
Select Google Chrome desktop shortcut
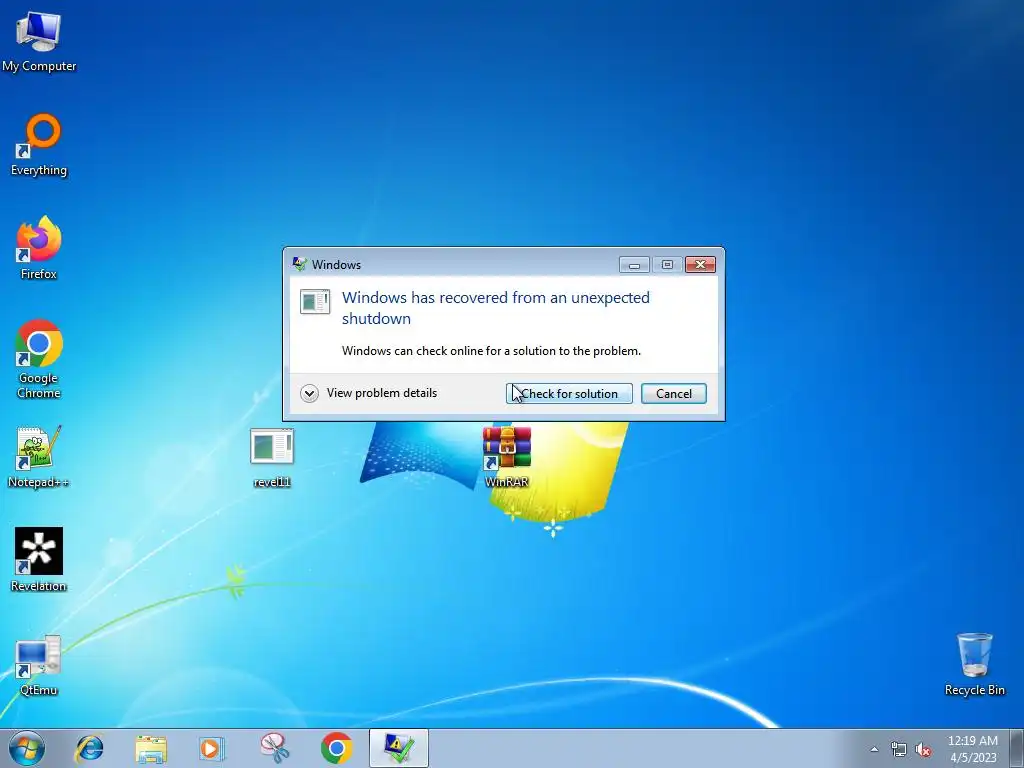coord(39,359)
